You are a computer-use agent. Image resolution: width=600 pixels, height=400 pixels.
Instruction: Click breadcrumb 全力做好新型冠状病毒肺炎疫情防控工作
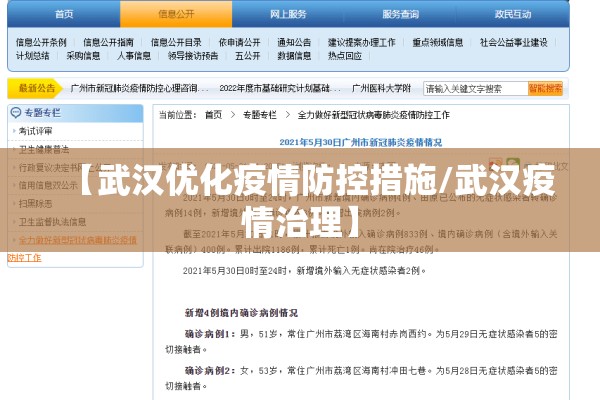pyautogui.click(x=373, y=115)
